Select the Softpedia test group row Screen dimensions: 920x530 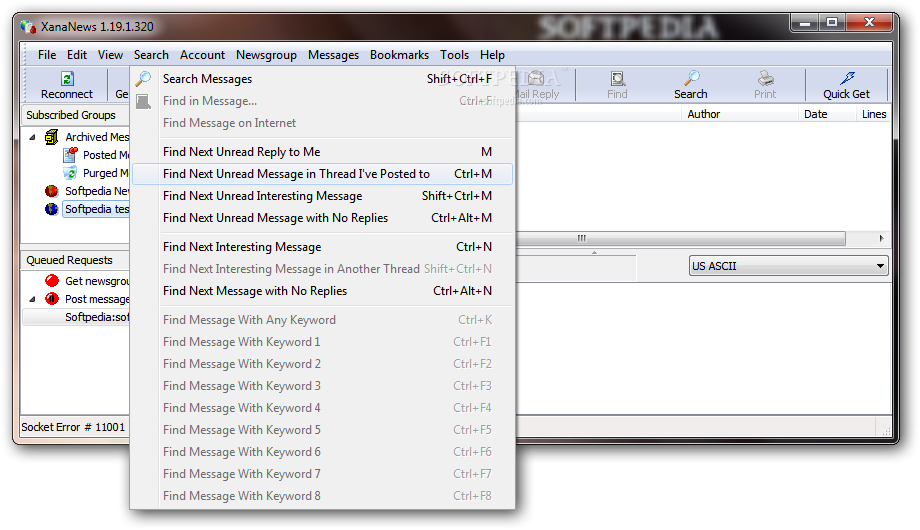96,209
